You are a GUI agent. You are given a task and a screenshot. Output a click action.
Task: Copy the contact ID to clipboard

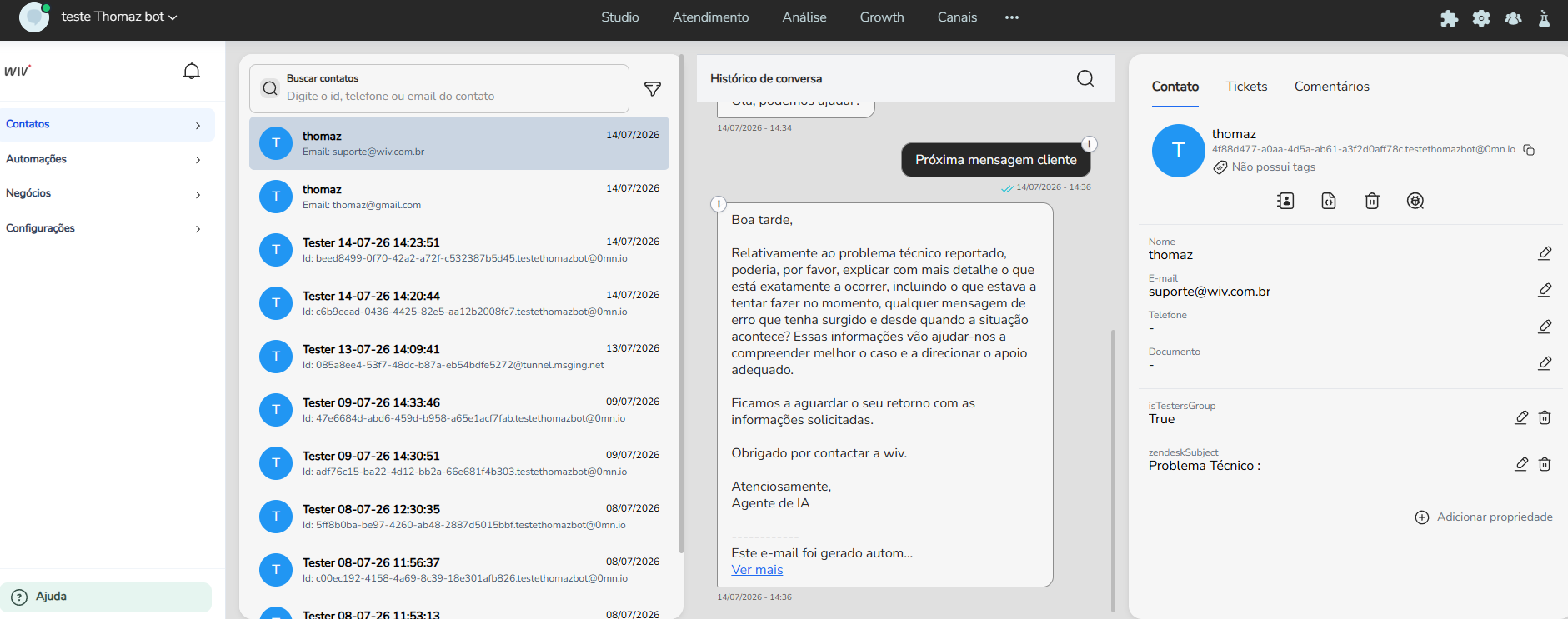pyautogui.click(x=1529, y=150)
